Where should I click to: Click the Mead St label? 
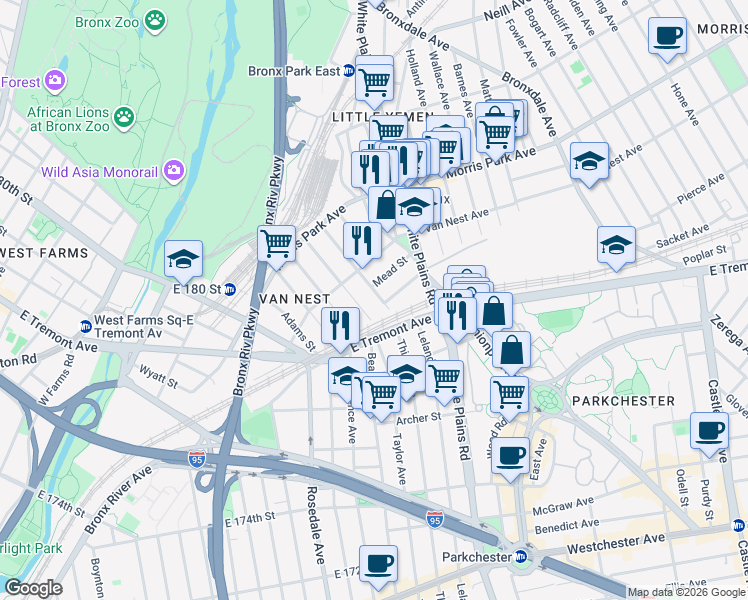pyautogui.click(x=390, y=271)
